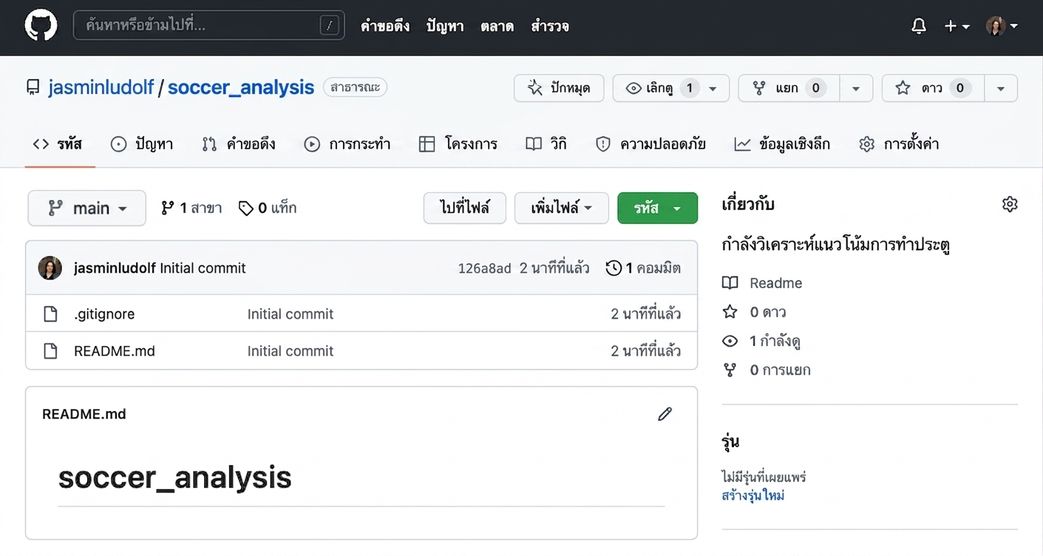Open the รุ่น releases heading
This screenshot has height=556, width=1043.
click(x=730, y=442)
